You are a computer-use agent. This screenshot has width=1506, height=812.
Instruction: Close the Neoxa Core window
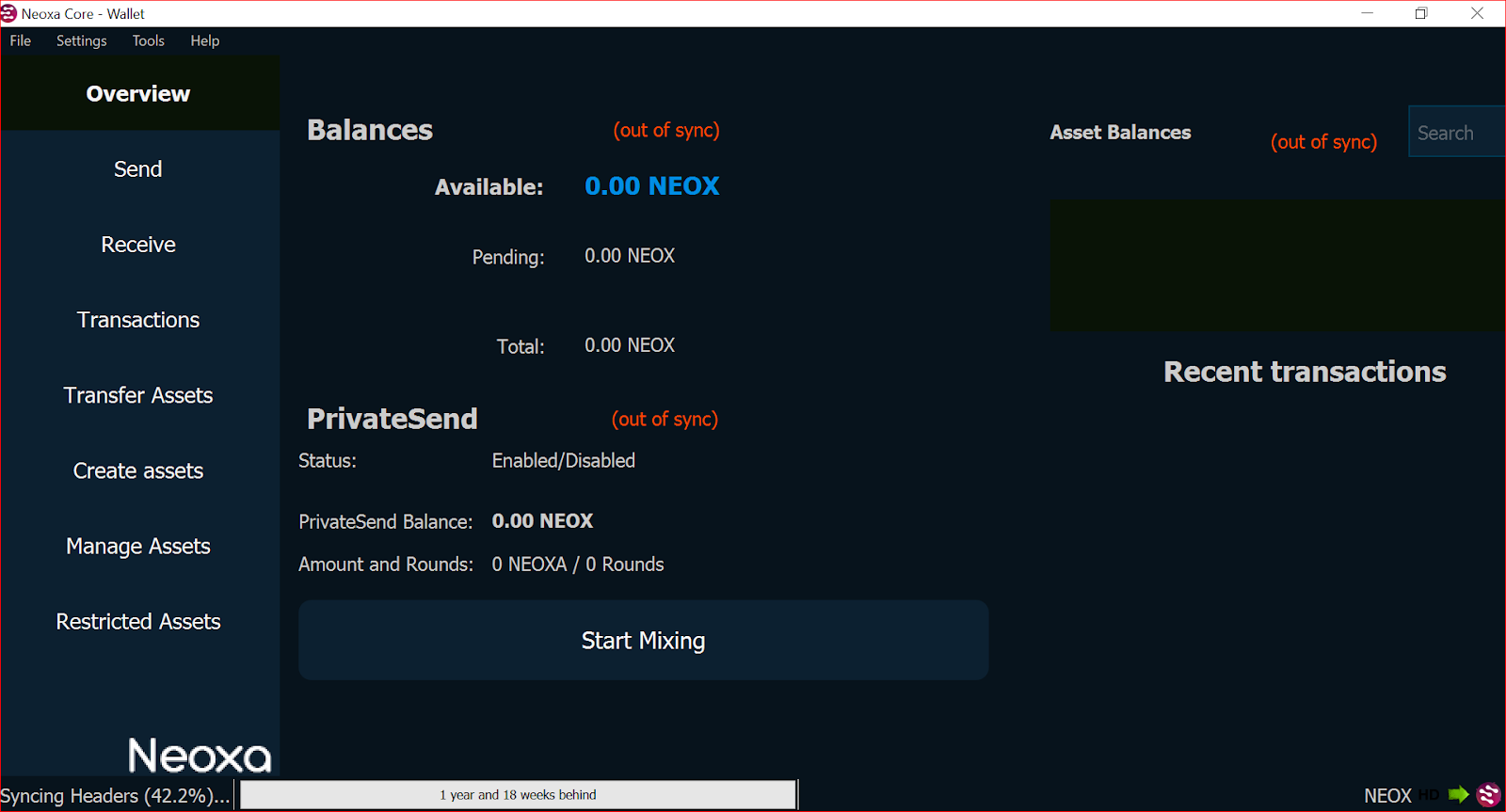1477,13
